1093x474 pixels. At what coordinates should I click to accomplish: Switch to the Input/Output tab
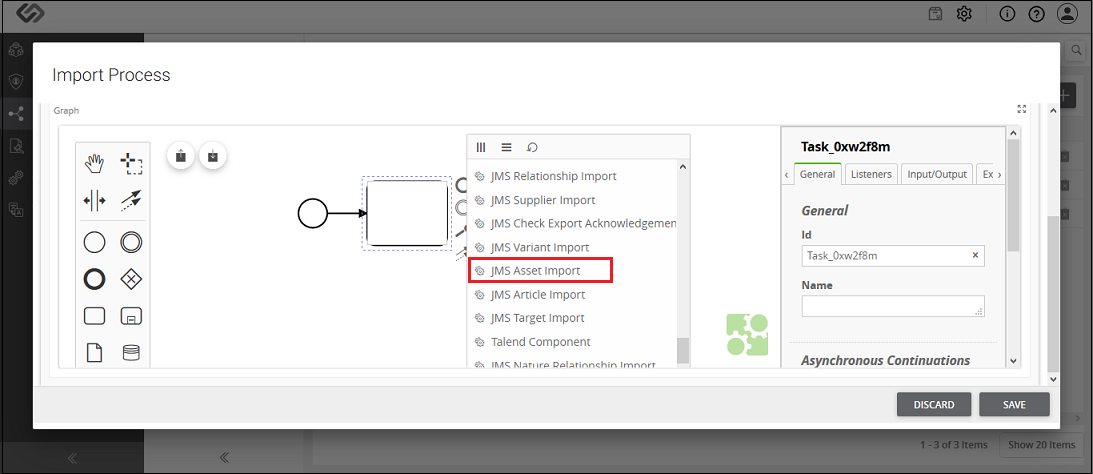937,174
